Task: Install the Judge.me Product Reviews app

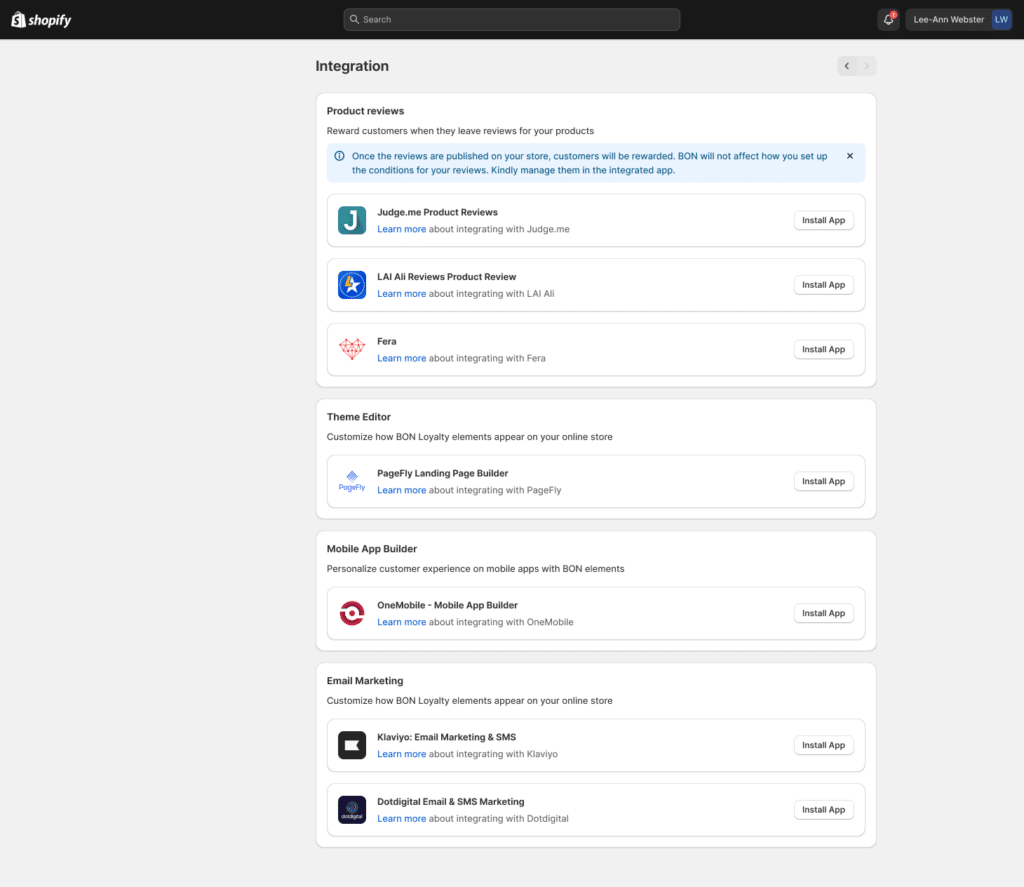Action: [823, 220]
